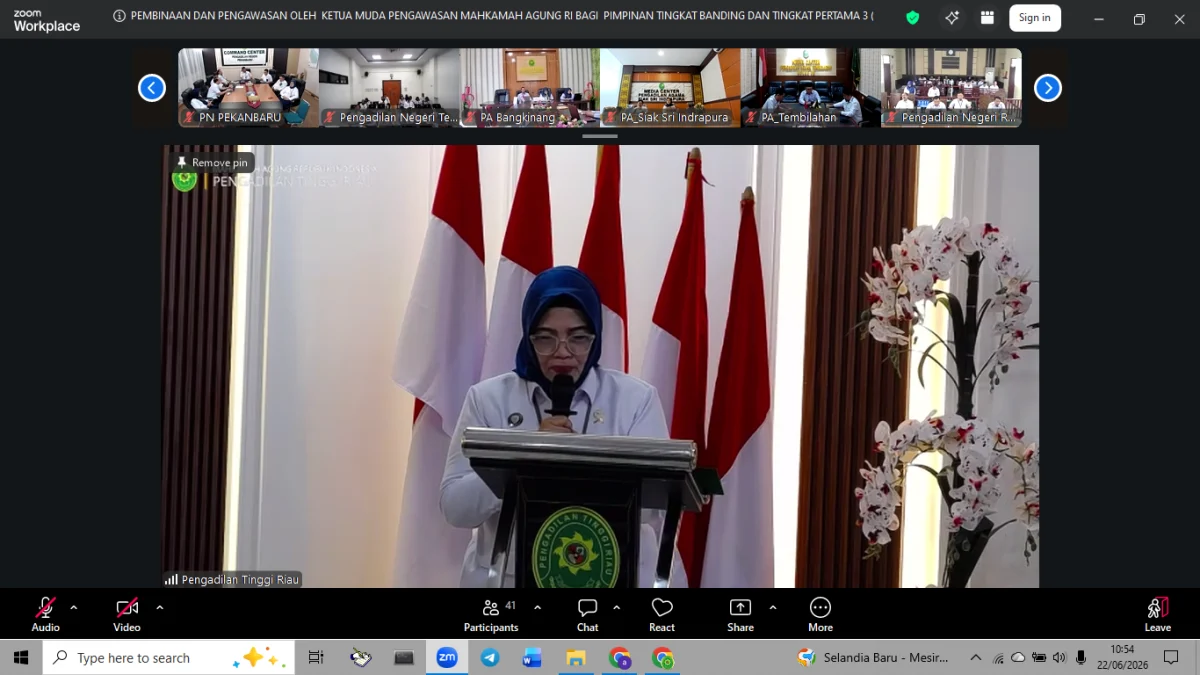This screenshot has height=675, width=1200.
Task: Start screen Share
Action: click(x=740, y=614)
